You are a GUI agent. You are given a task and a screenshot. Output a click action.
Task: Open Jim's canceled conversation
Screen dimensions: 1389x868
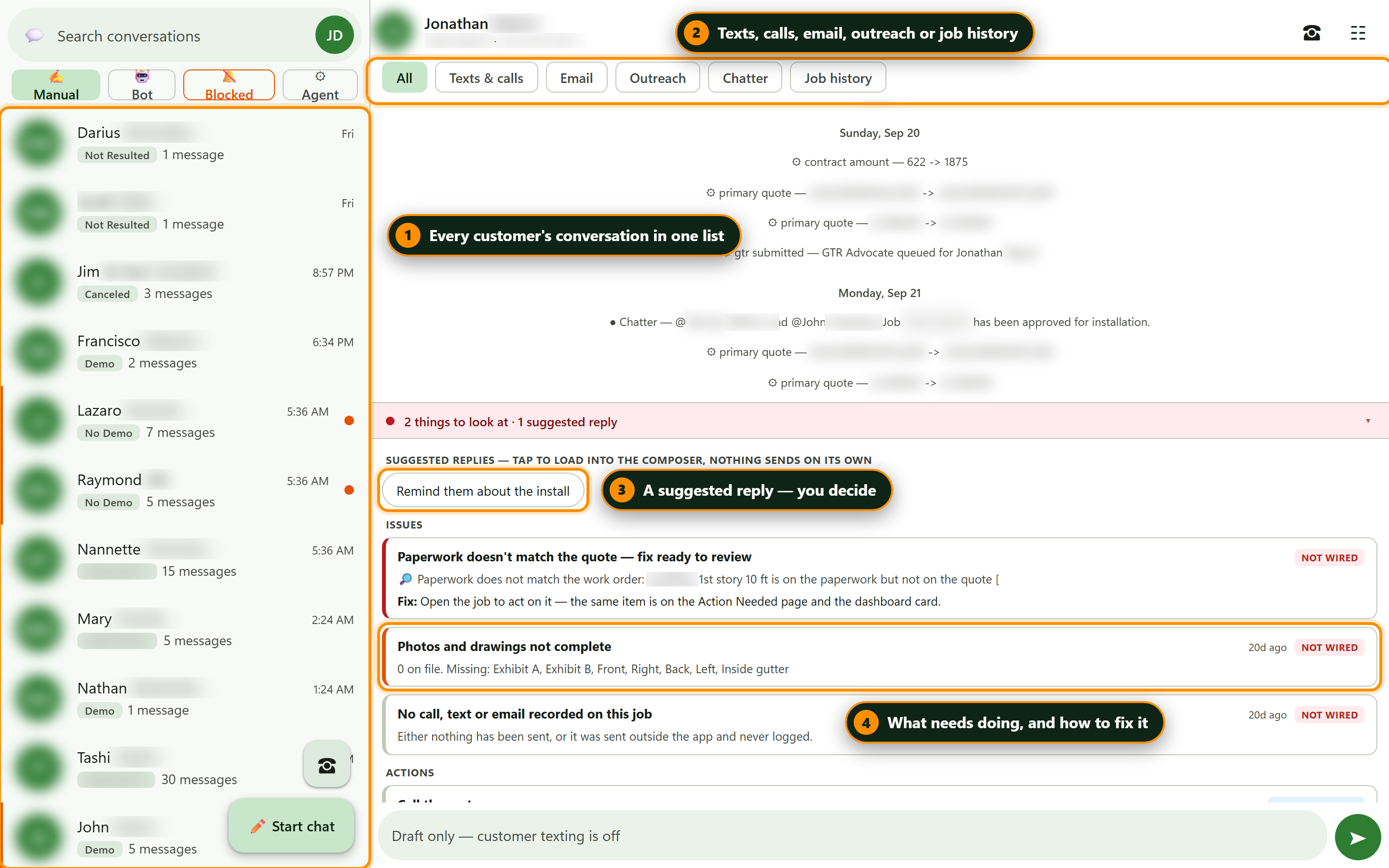[x=185, y=282]
